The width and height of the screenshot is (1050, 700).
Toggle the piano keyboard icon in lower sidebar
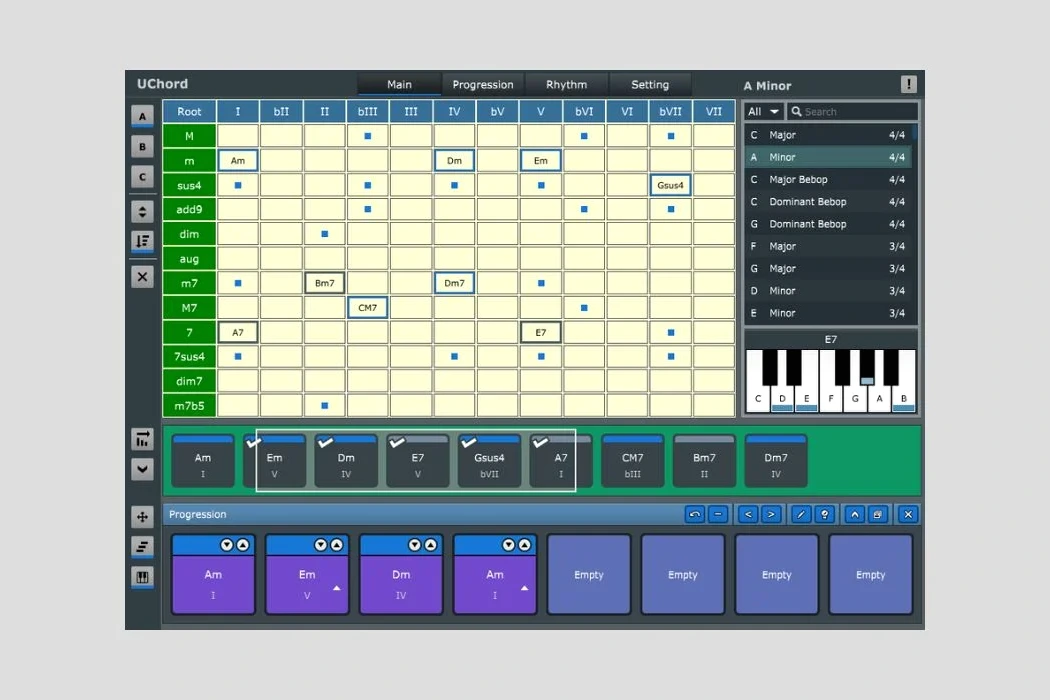pyautogui.click(x=142, y=577)
